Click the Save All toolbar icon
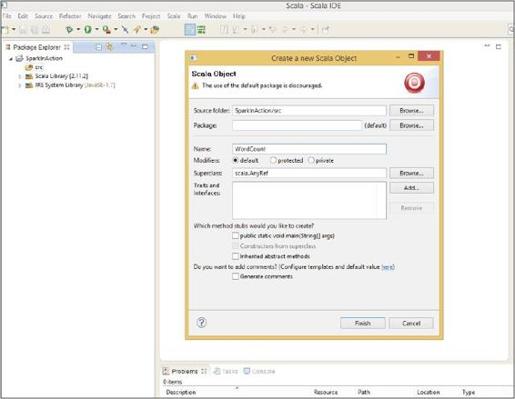The width and height of the screenshot is (515, 399). [34, 30]
